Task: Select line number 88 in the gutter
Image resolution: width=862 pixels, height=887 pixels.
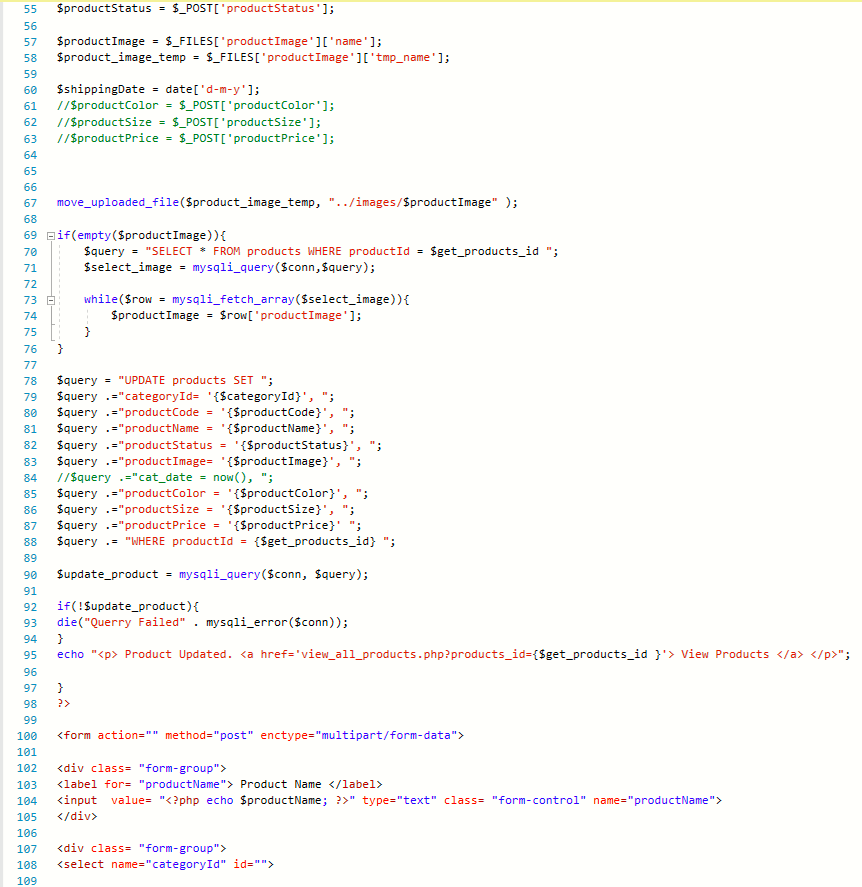Action: click(29, 542)
